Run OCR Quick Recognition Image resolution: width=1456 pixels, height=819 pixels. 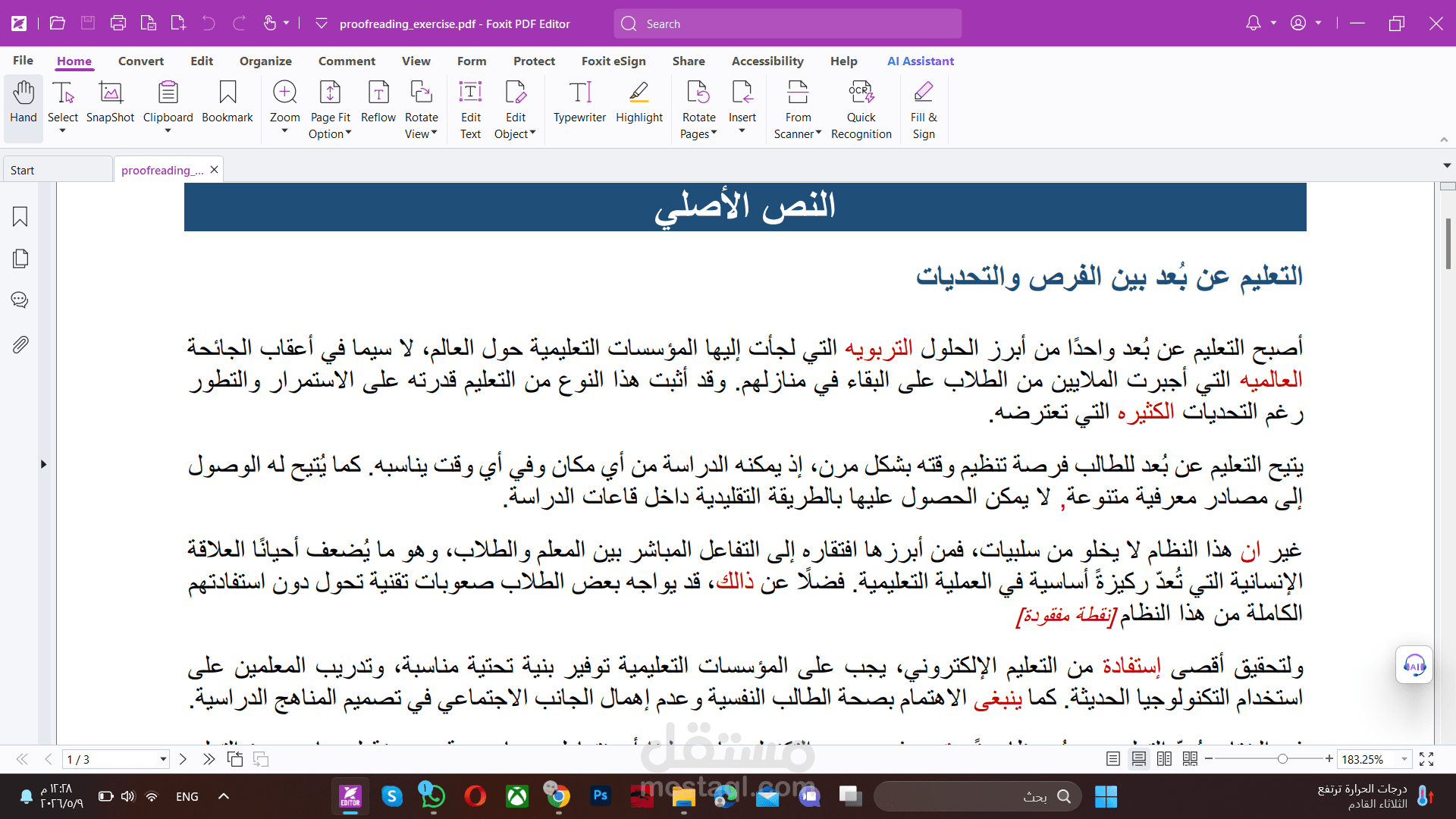[x=861, y=110]
